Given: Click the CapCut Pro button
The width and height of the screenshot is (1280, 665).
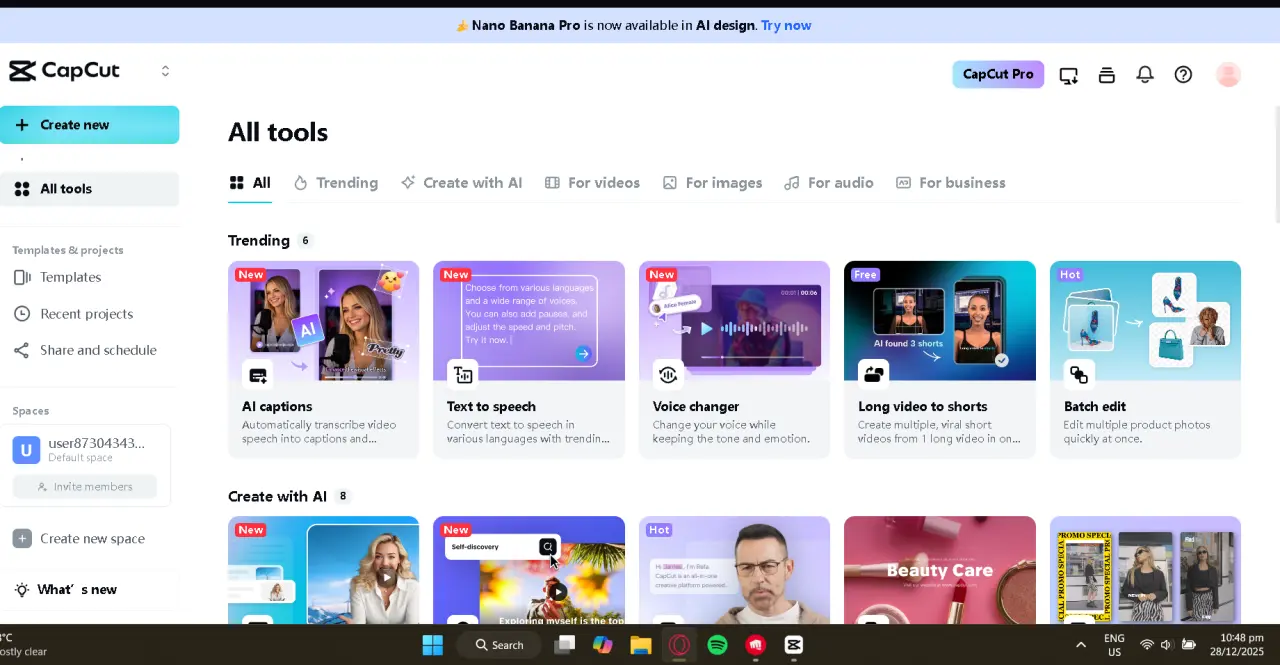Looking at the screenshot, I should coord(998,74).
